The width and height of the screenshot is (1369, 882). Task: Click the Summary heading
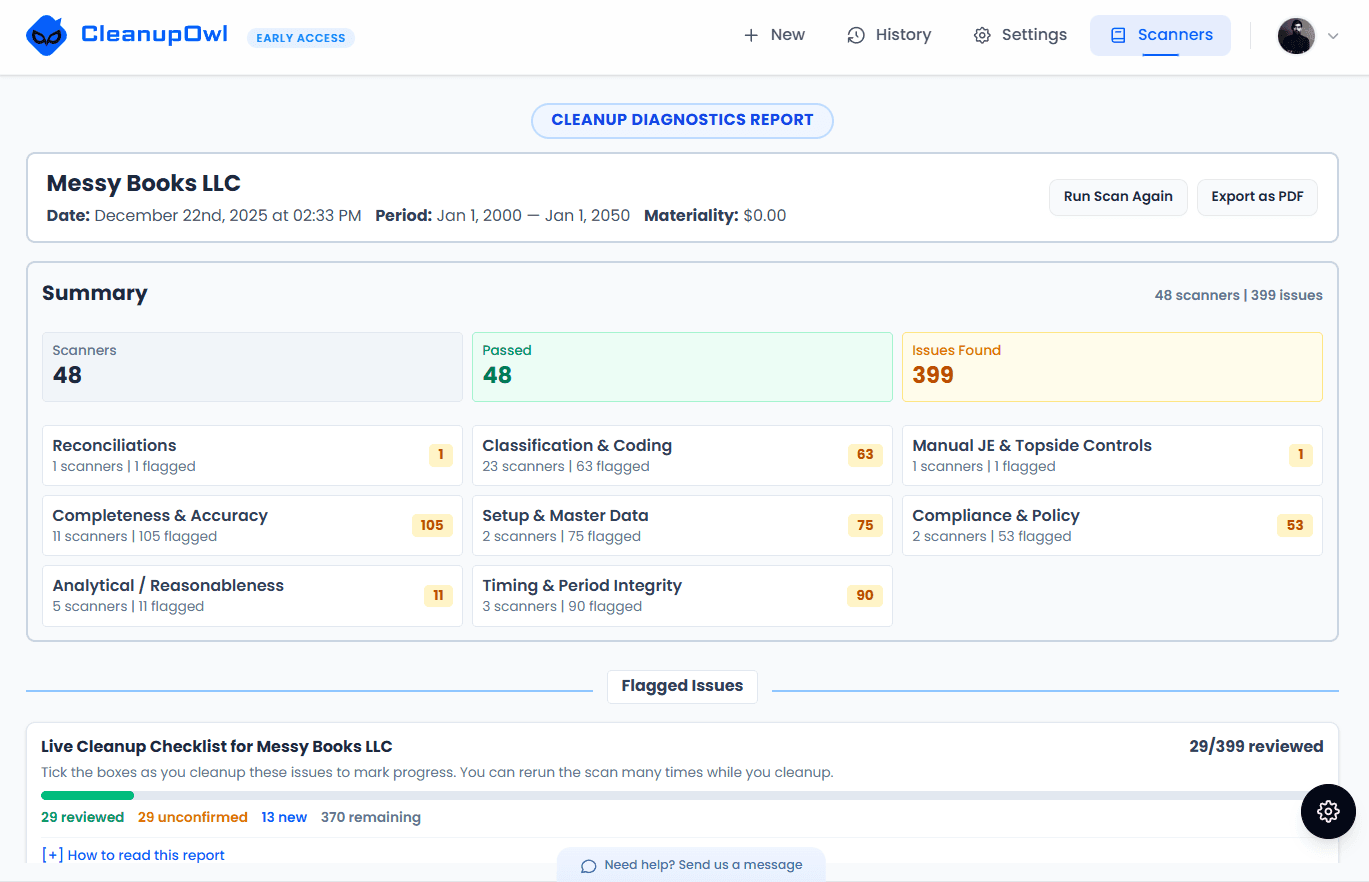pyautogui.click(x=95, y=293)
